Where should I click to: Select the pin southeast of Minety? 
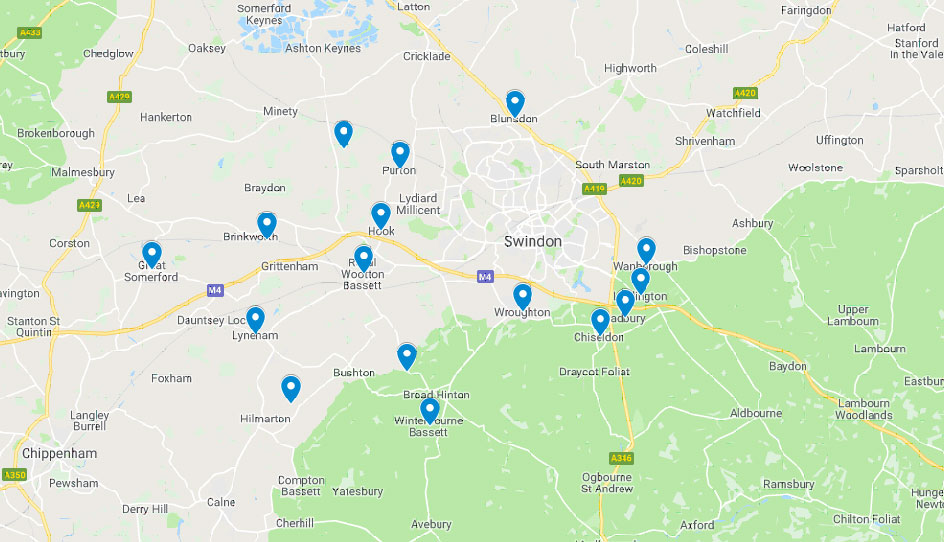[x=343, y=134]
